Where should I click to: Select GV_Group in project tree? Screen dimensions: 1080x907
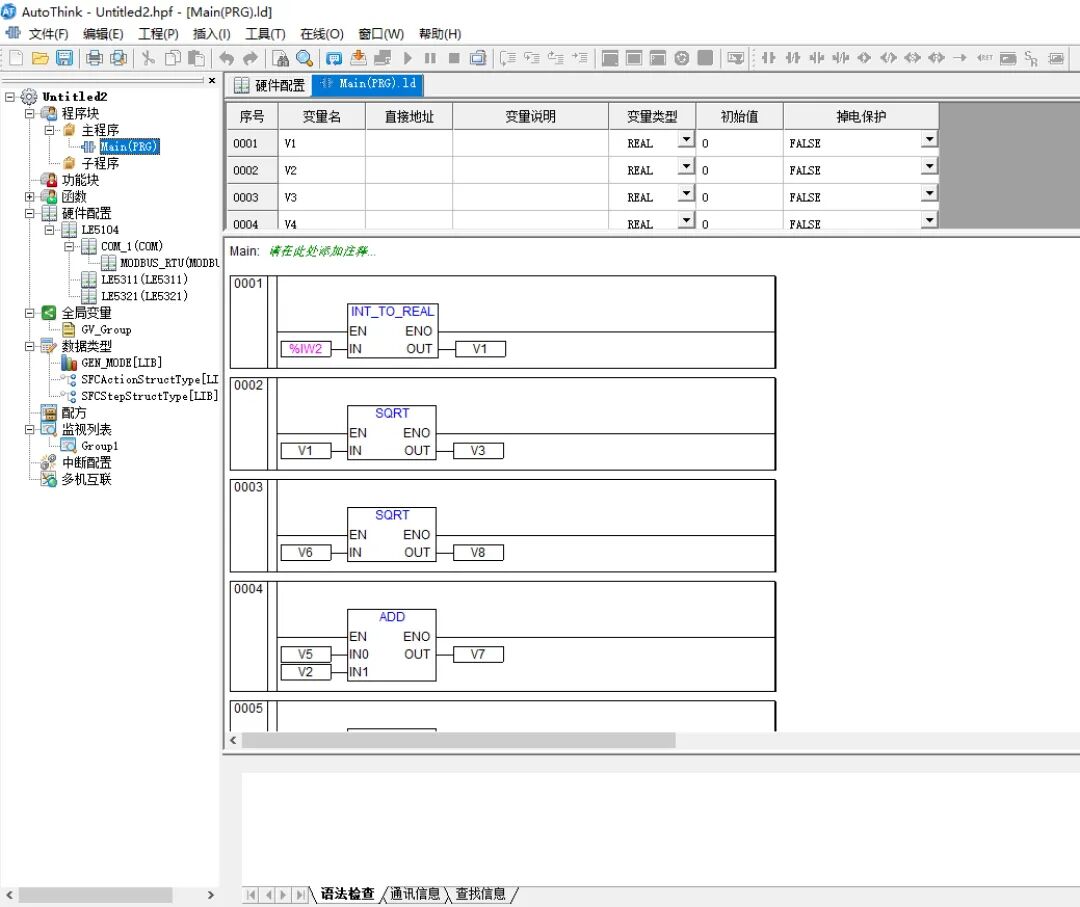(106, 330)
